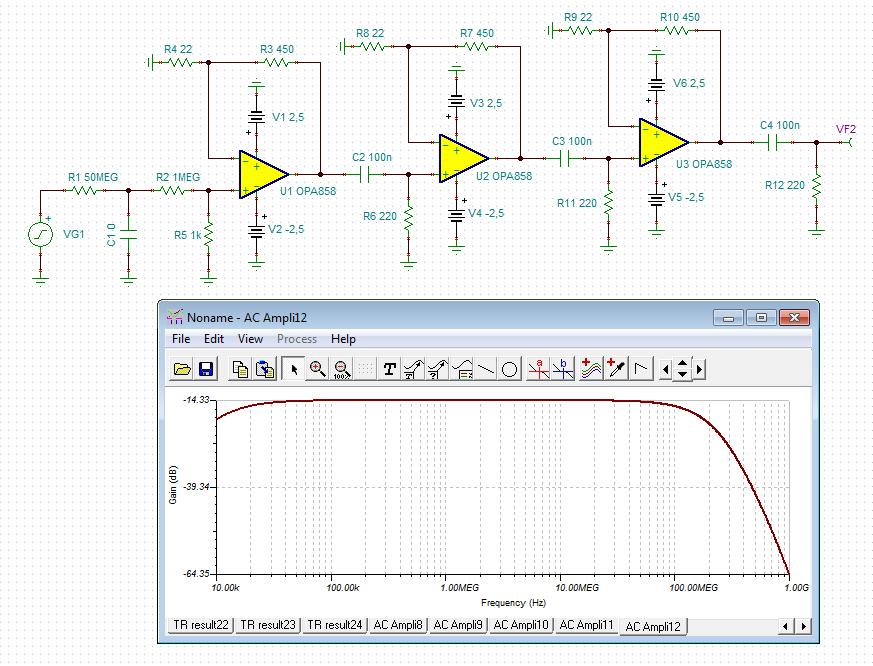This screenshot has height=666, width=873.
Task: Add more curves icon
Action: [591, 369]
